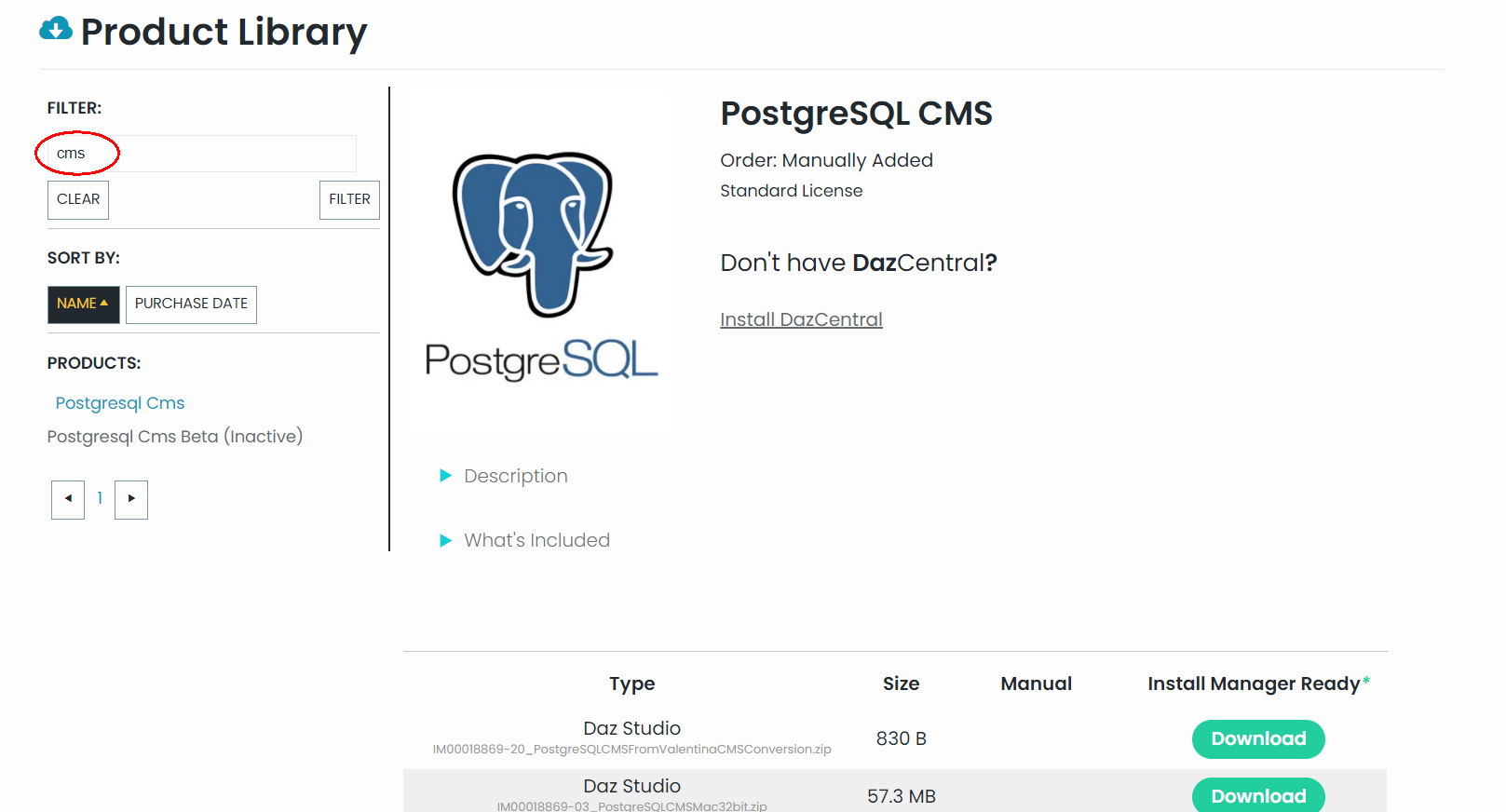Click the IM00018869-20 conversion zip filename
Image resolution: width=1506 pixels, height=812 pixels.
(x=631, y=750)
